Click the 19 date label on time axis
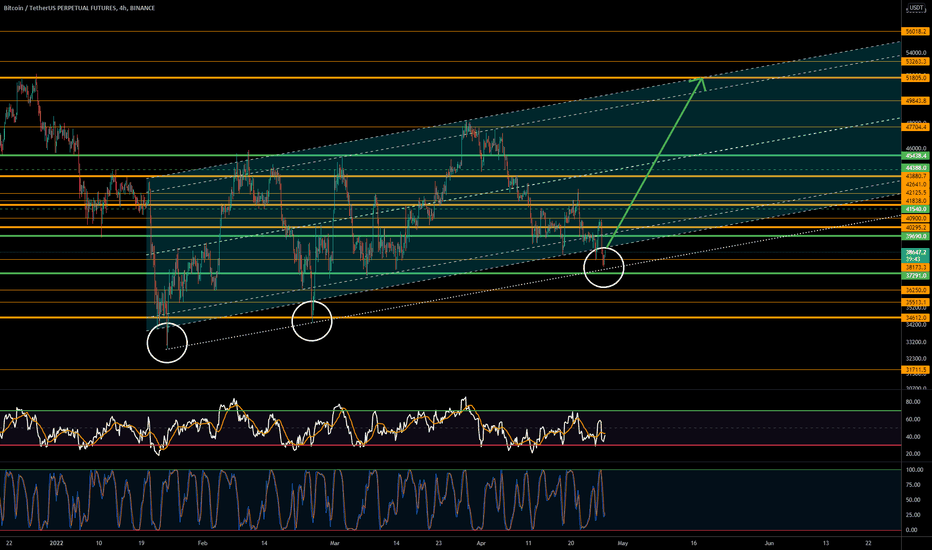 click(141, 543)
